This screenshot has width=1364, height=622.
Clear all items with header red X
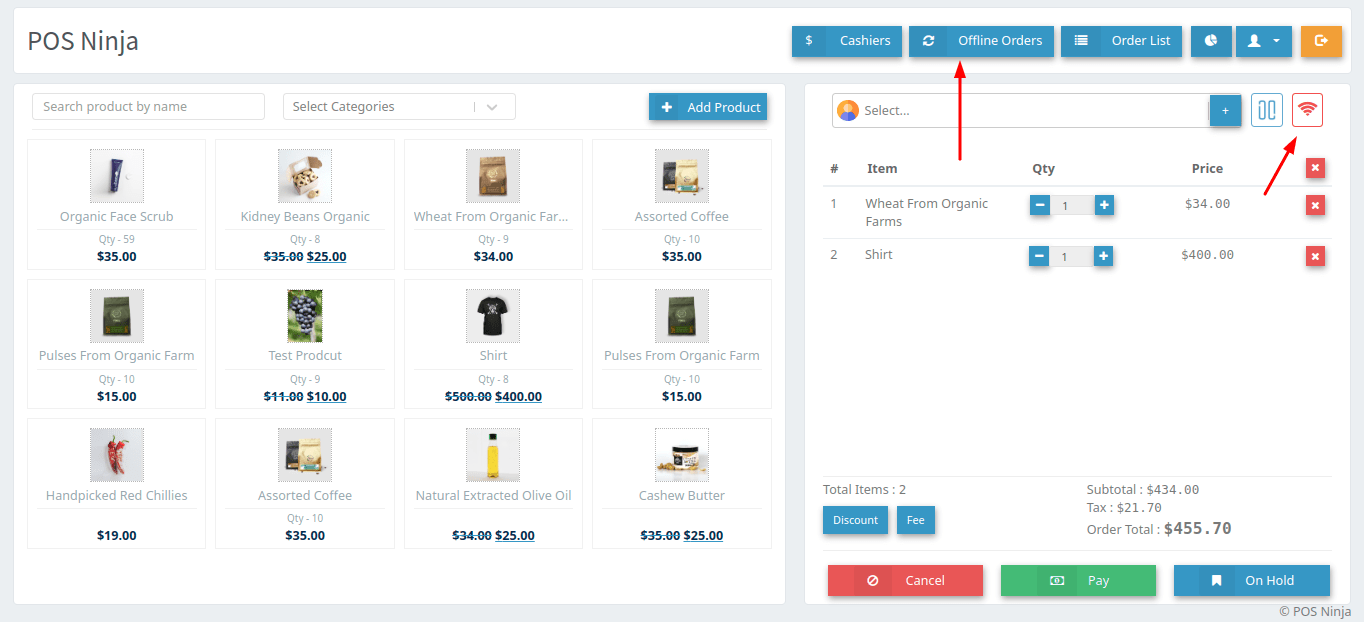click(1315, 169)
